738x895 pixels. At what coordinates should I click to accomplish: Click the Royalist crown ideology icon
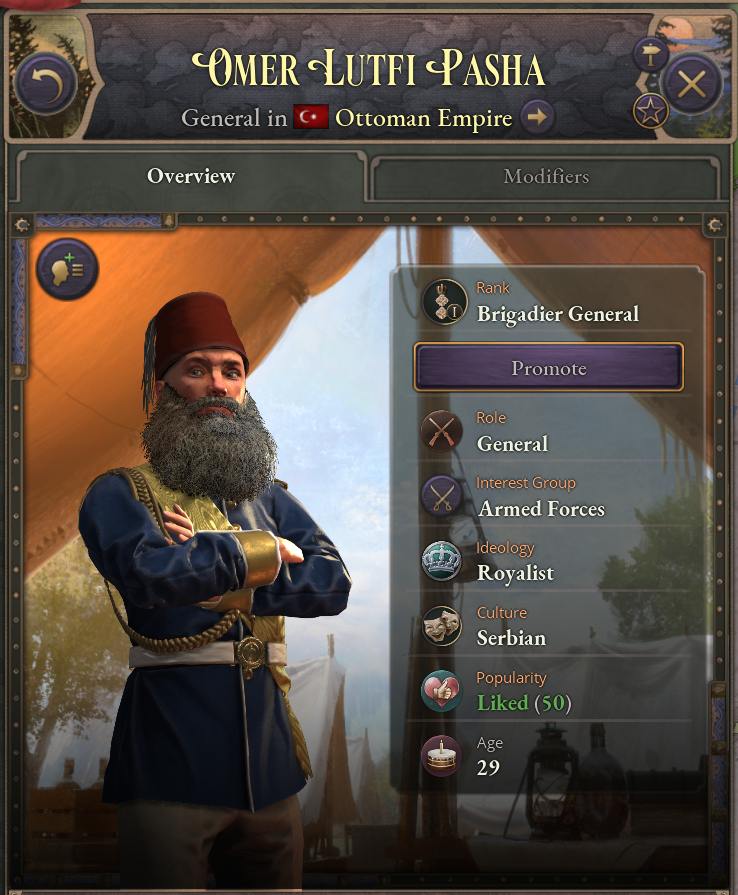pos(442,561)
